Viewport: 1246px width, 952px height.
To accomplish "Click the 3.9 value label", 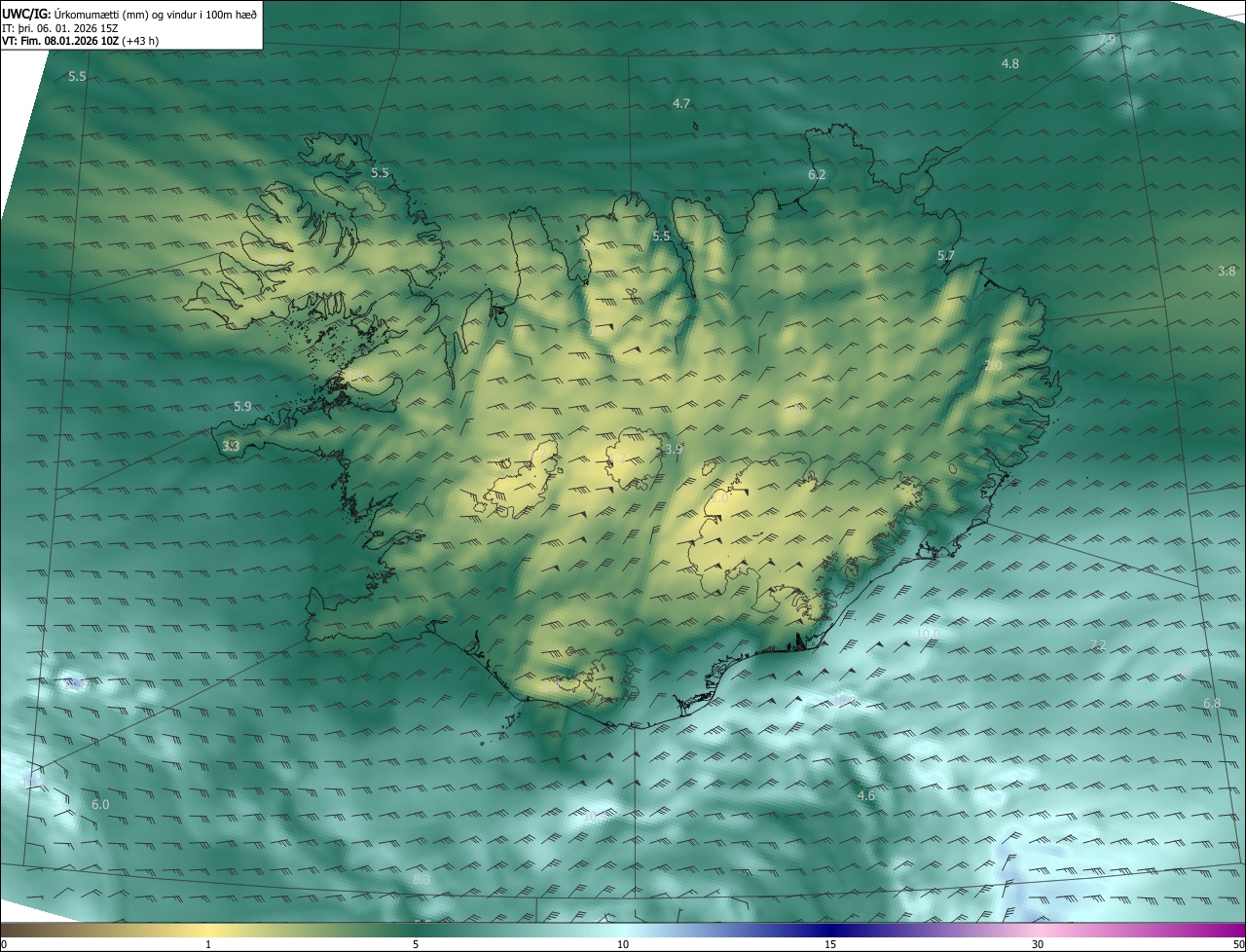I will tap(673, 449).
